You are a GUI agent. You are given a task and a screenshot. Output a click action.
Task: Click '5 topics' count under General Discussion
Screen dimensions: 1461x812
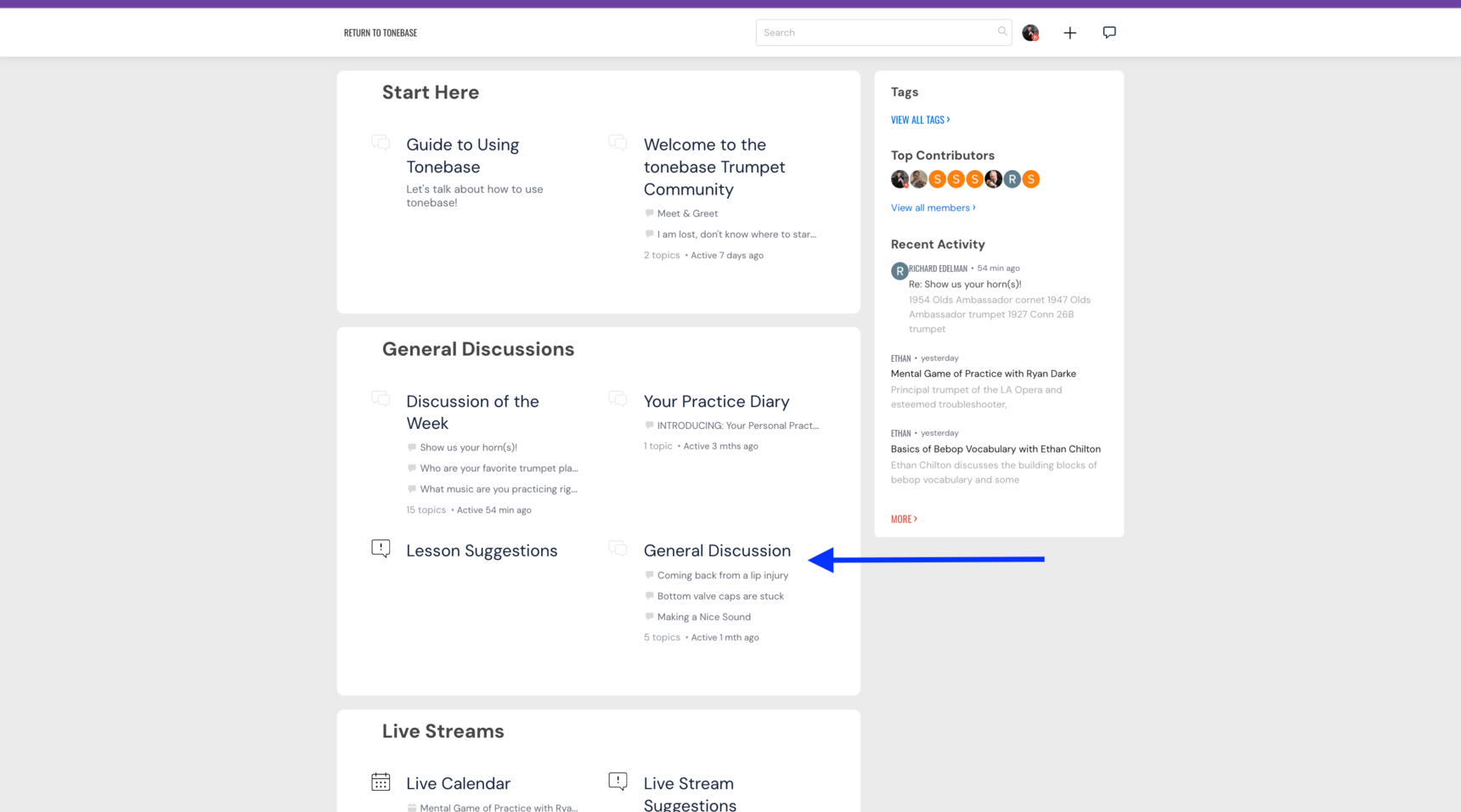tap(662, 638)
